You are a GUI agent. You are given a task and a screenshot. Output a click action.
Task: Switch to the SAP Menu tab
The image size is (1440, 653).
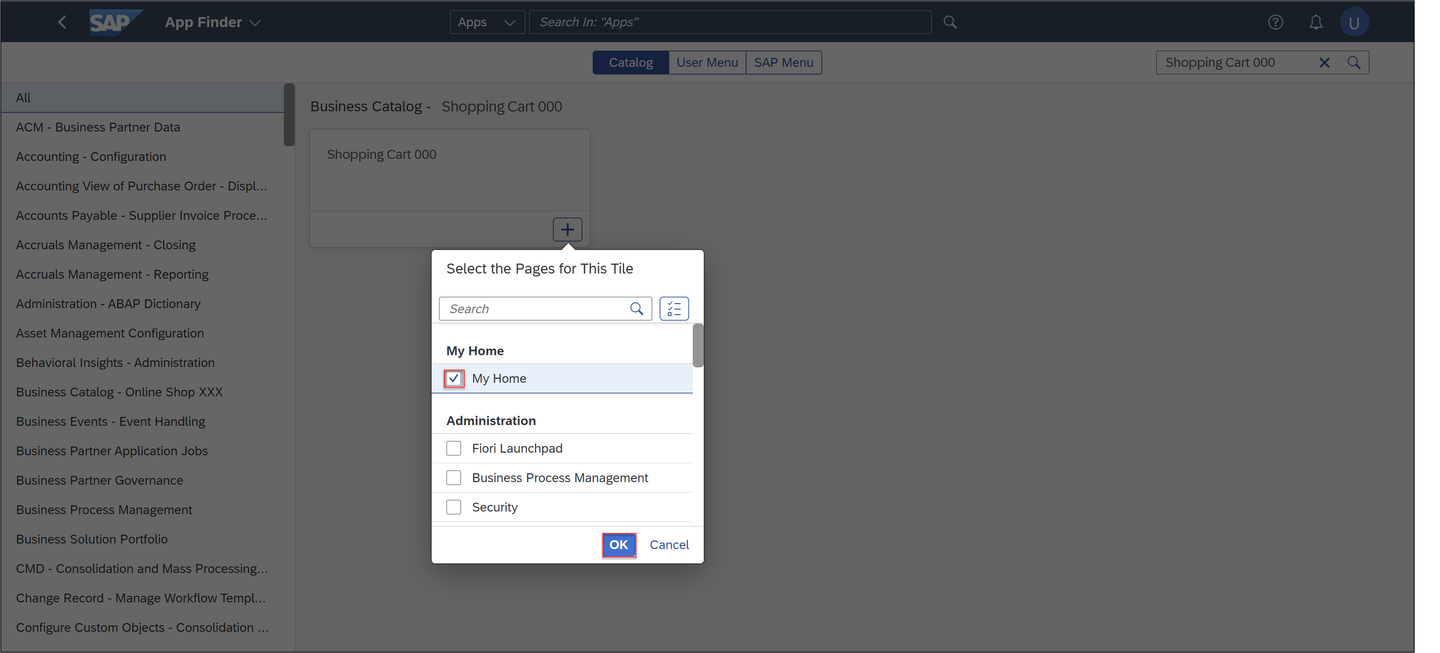tap(783, 62)
